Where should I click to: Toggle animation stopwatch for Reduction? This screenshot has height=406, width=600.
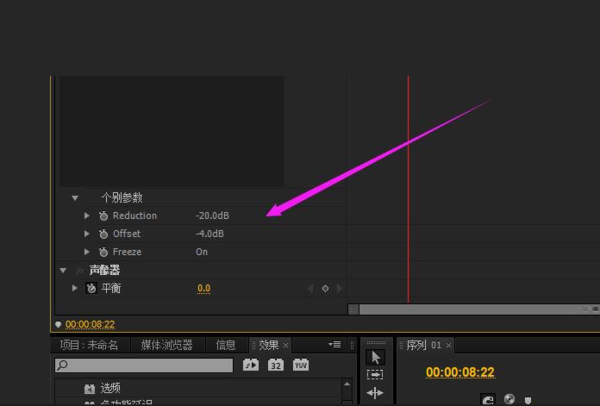(102, 216)
